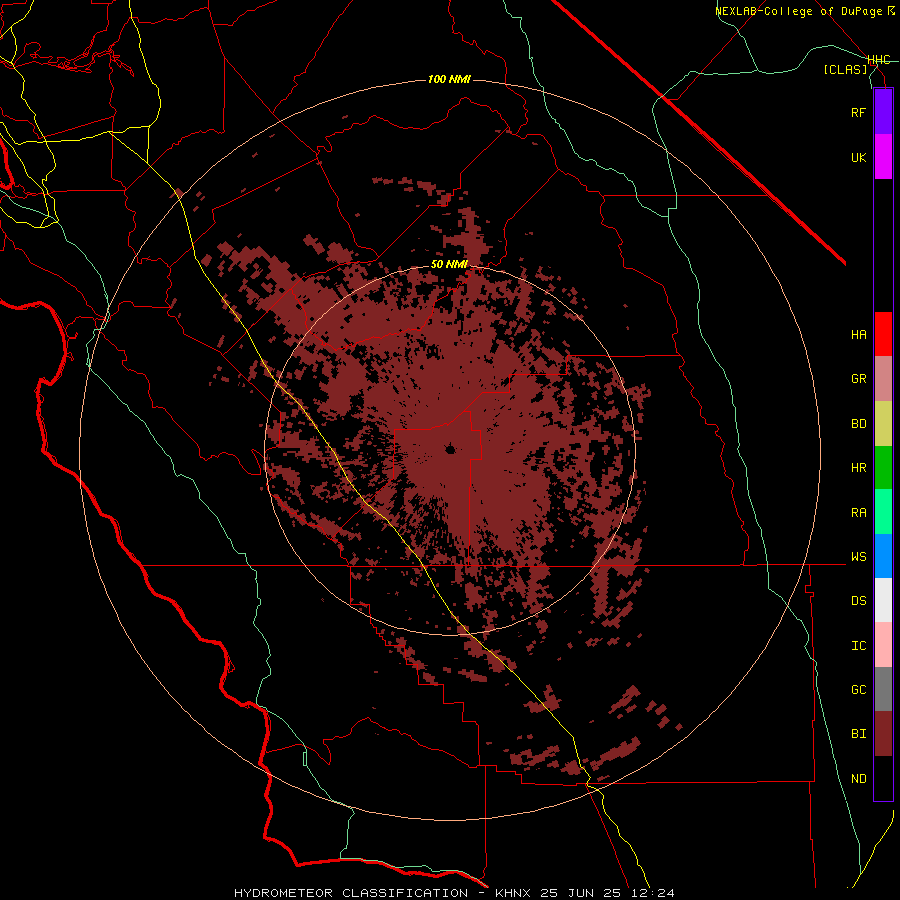The width and height of the screenshot is (900, 900).
Task: Click the RF legend label
Action: tap(858, 112)
